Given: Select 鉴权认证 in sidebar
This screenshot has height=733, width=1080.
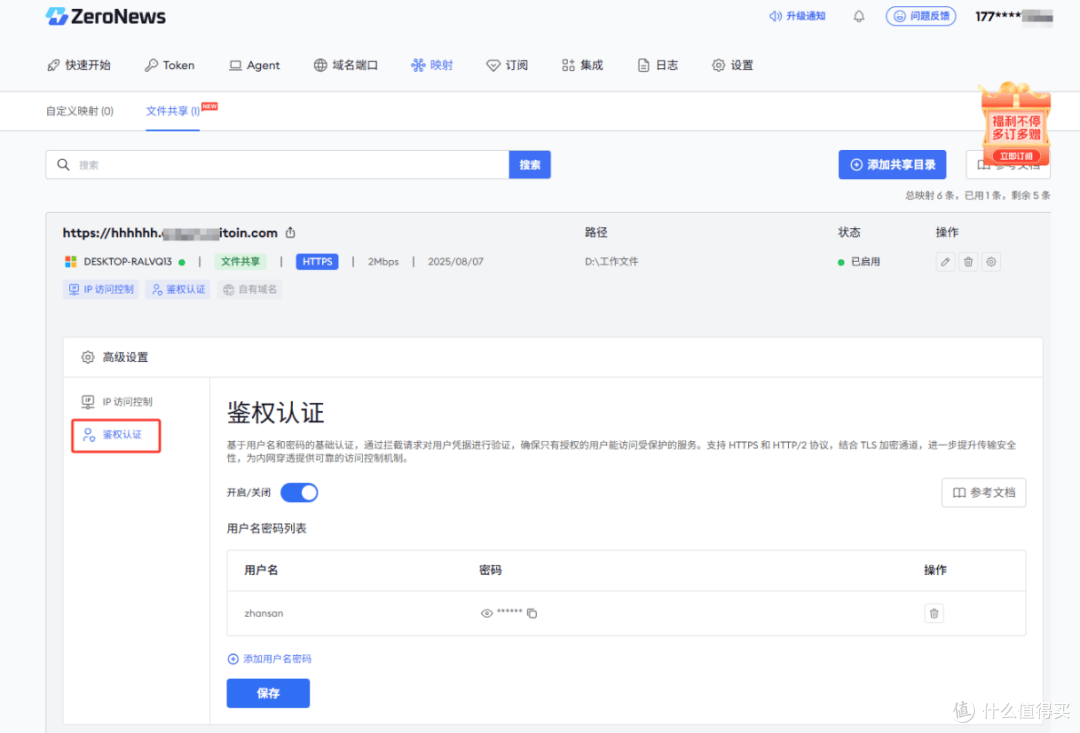Looking at the screenshot, I should click(116, 435).
